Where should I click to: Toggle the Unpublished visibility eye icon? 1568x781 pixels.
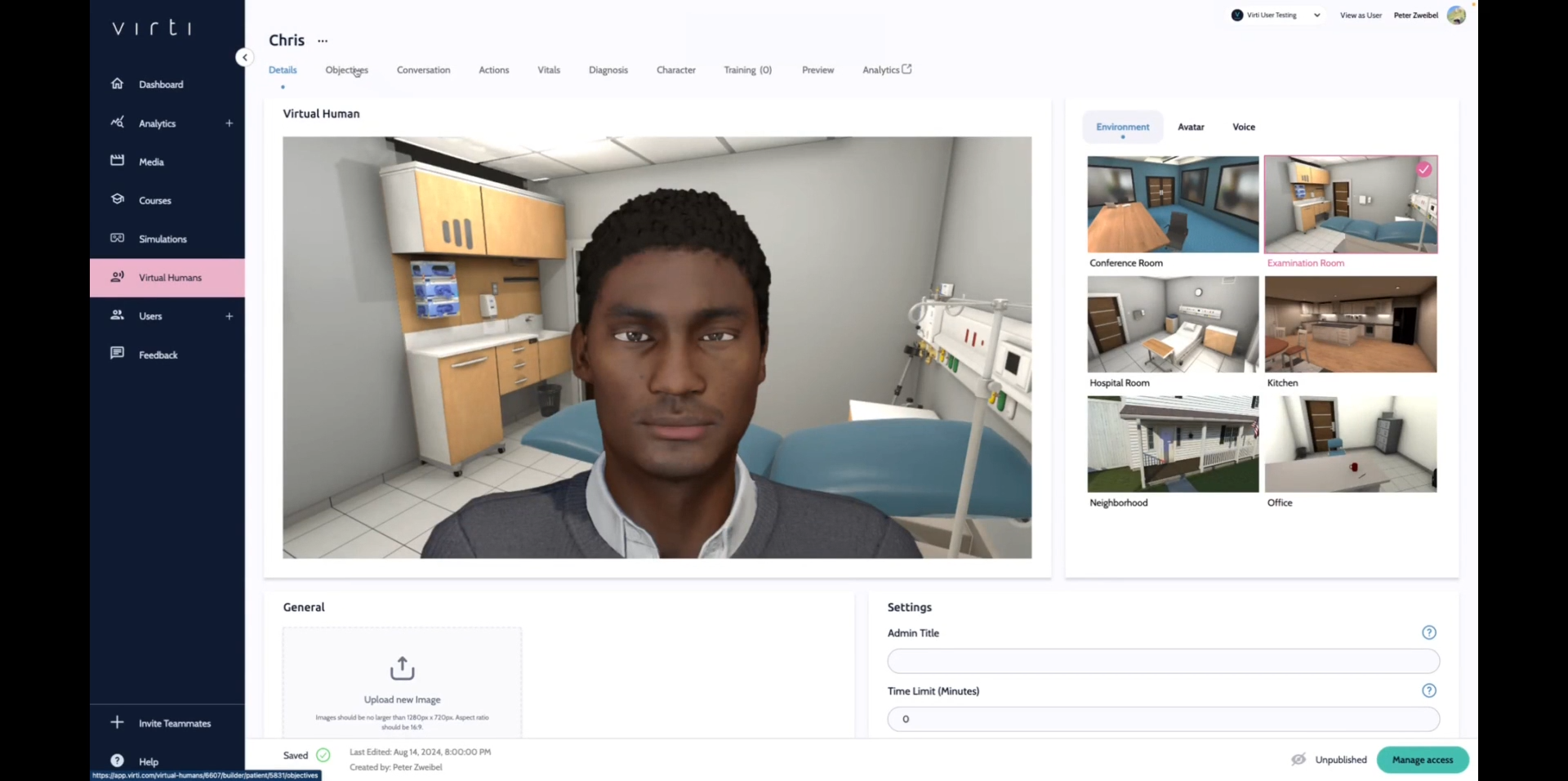tap(1298, 760)
